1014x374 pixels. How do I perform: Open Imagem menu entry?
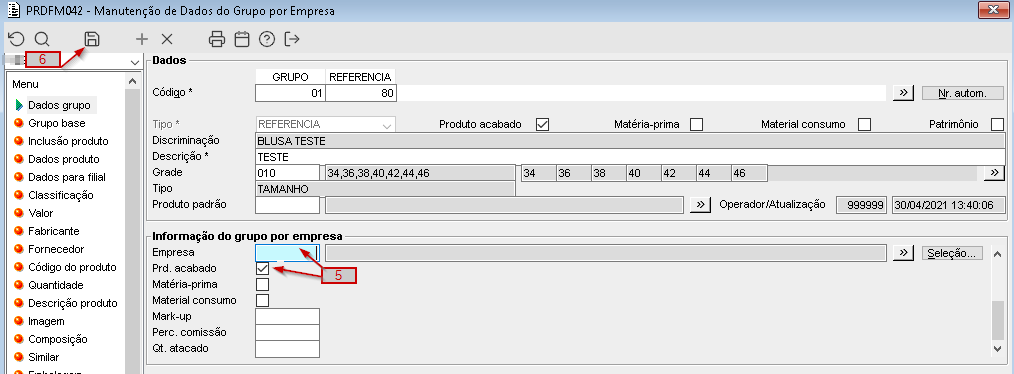click(x=47, y=321)
